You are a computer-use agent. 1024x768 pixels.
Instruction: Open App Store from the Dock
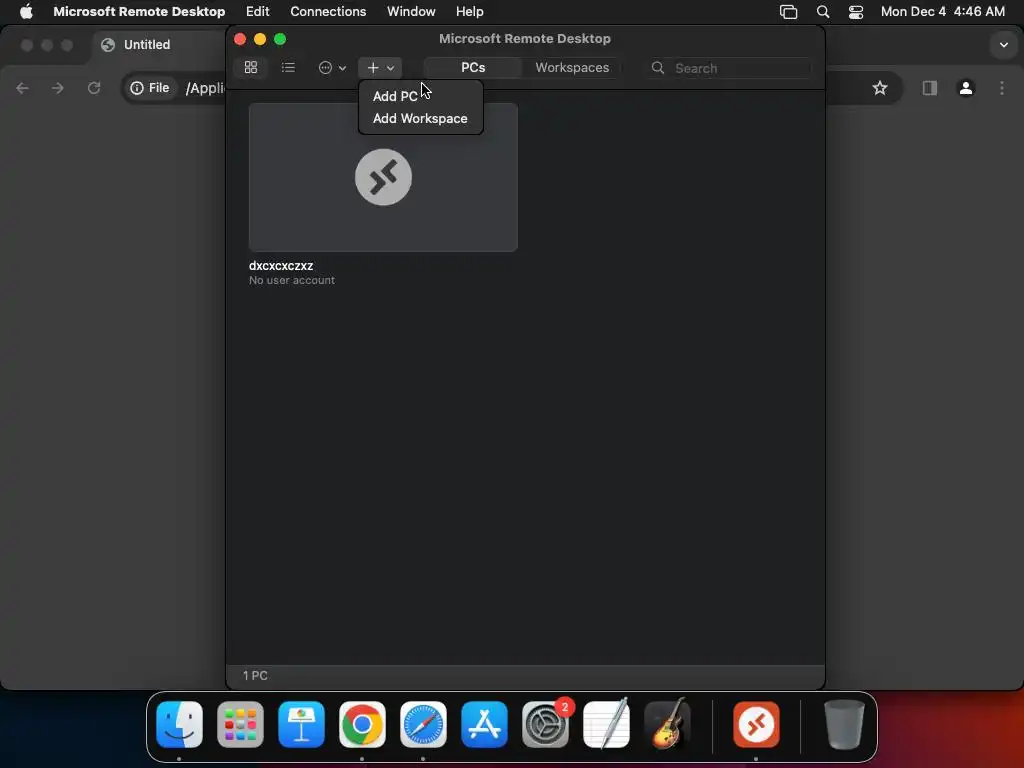pyautogui.click(x=484, y=724)
